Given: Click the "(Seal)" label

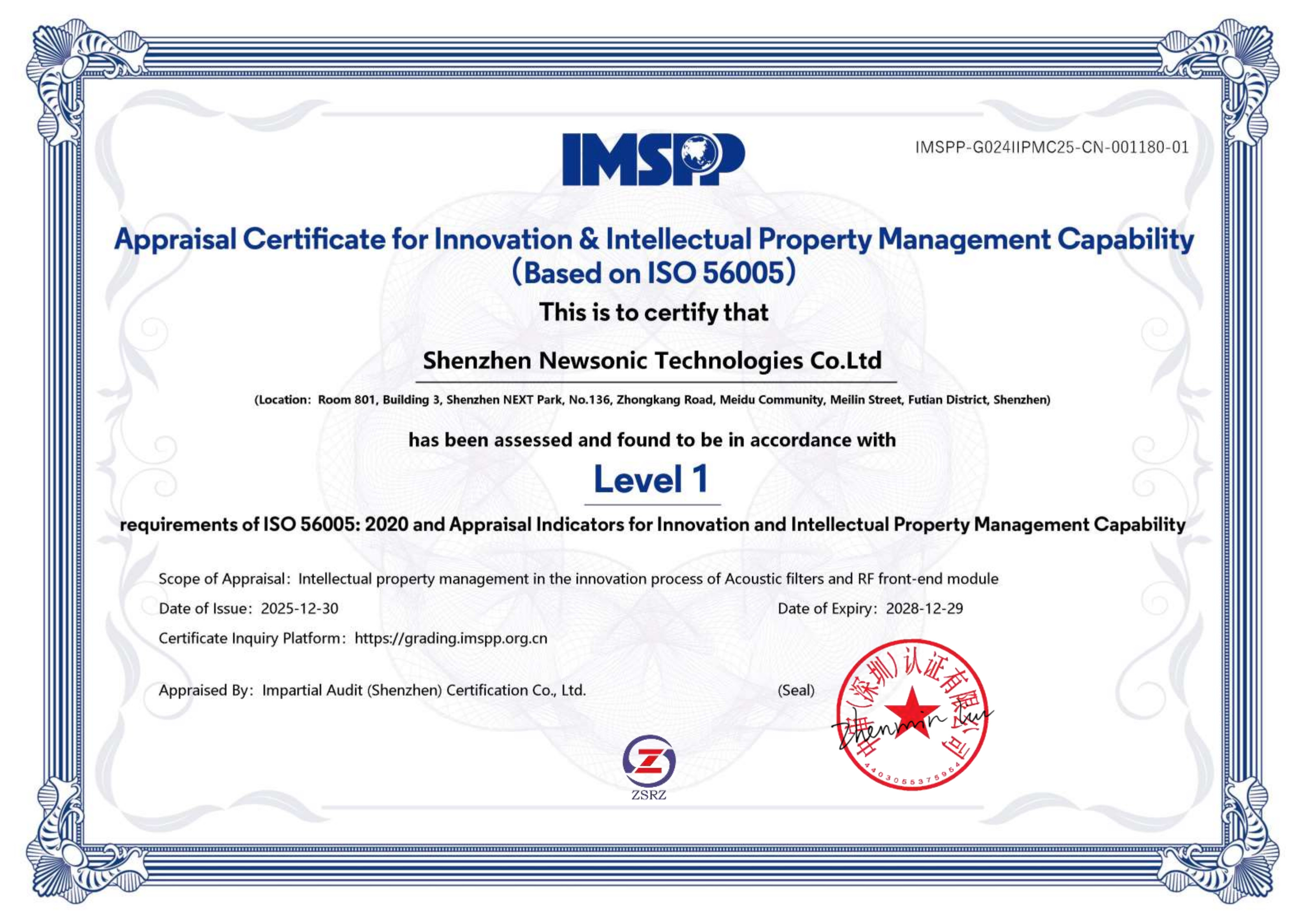Looking at the screenshot, I should (x=796, y=691).
